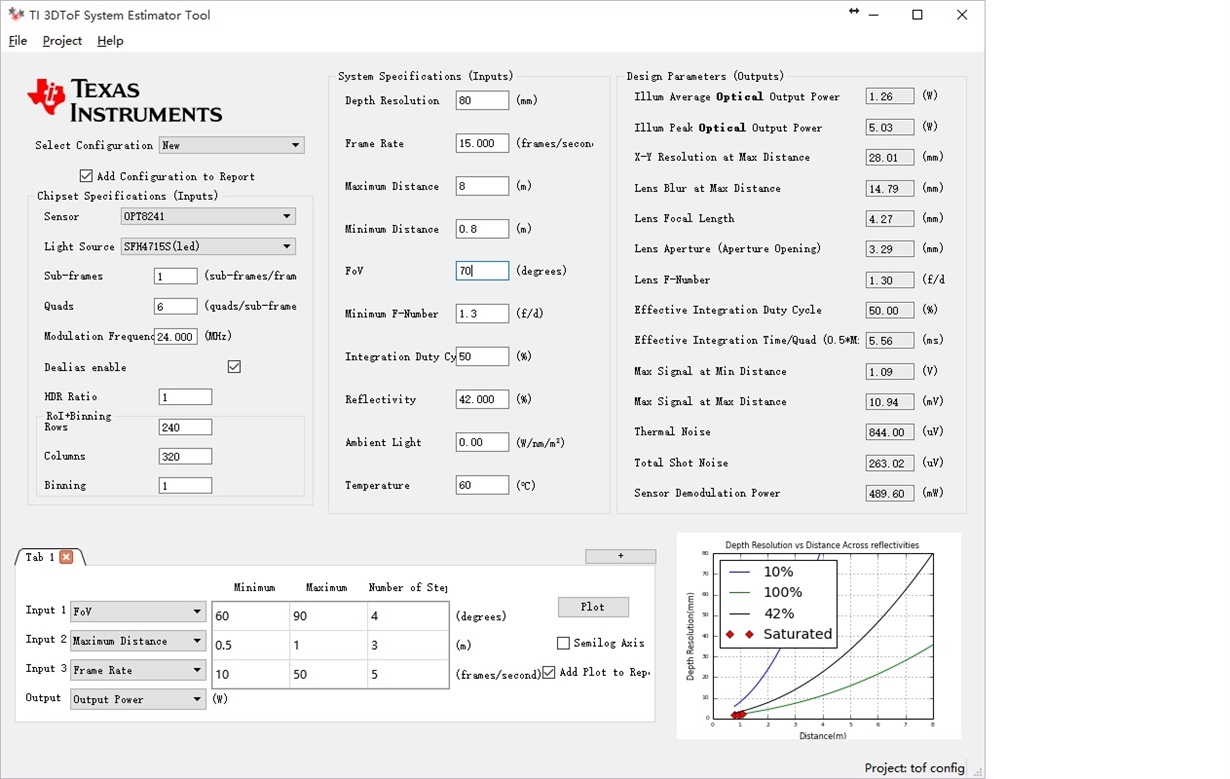
Task: Open the Help menu
Action: (110, 41)
